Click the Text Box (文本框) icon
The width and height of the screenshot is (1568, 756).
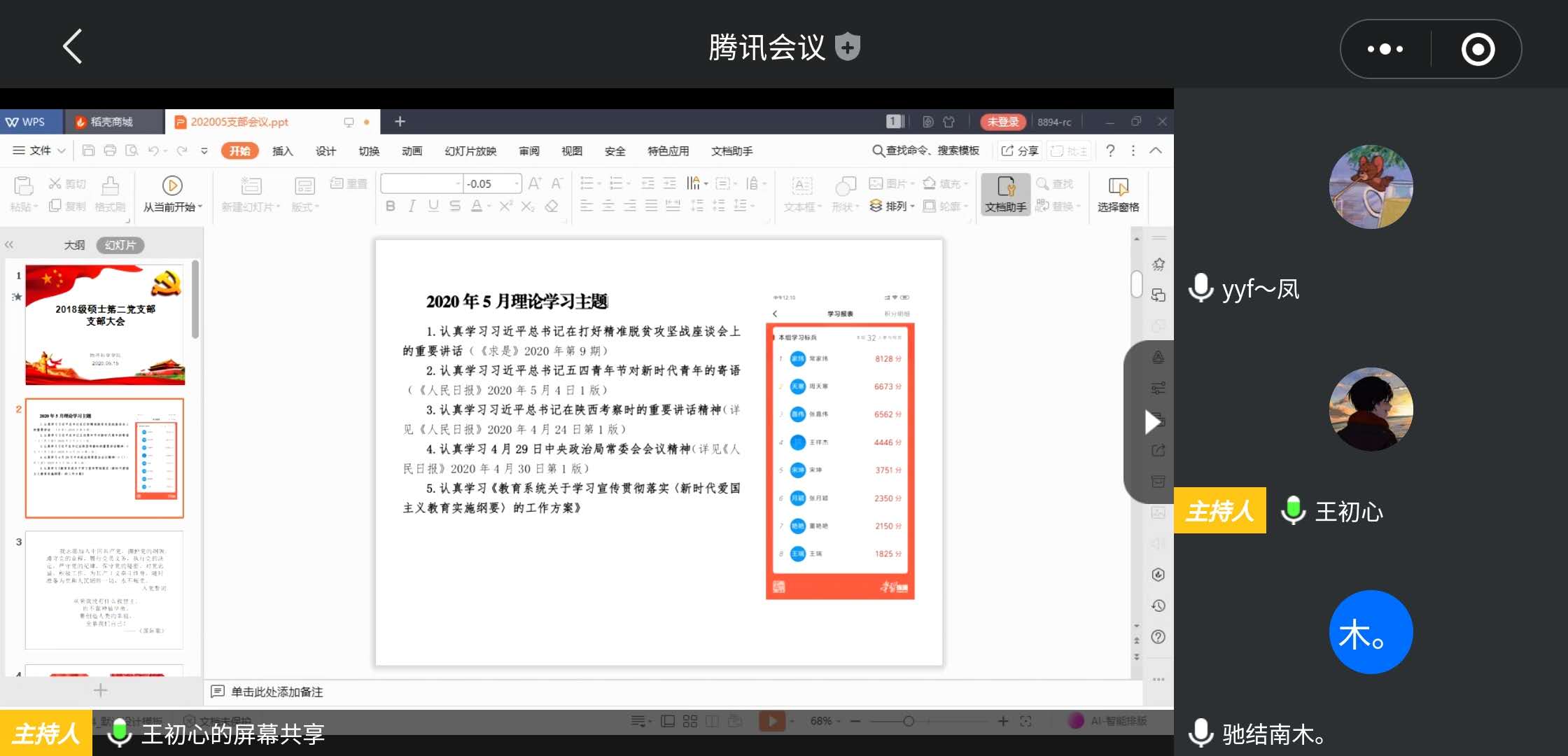(801, 185)
